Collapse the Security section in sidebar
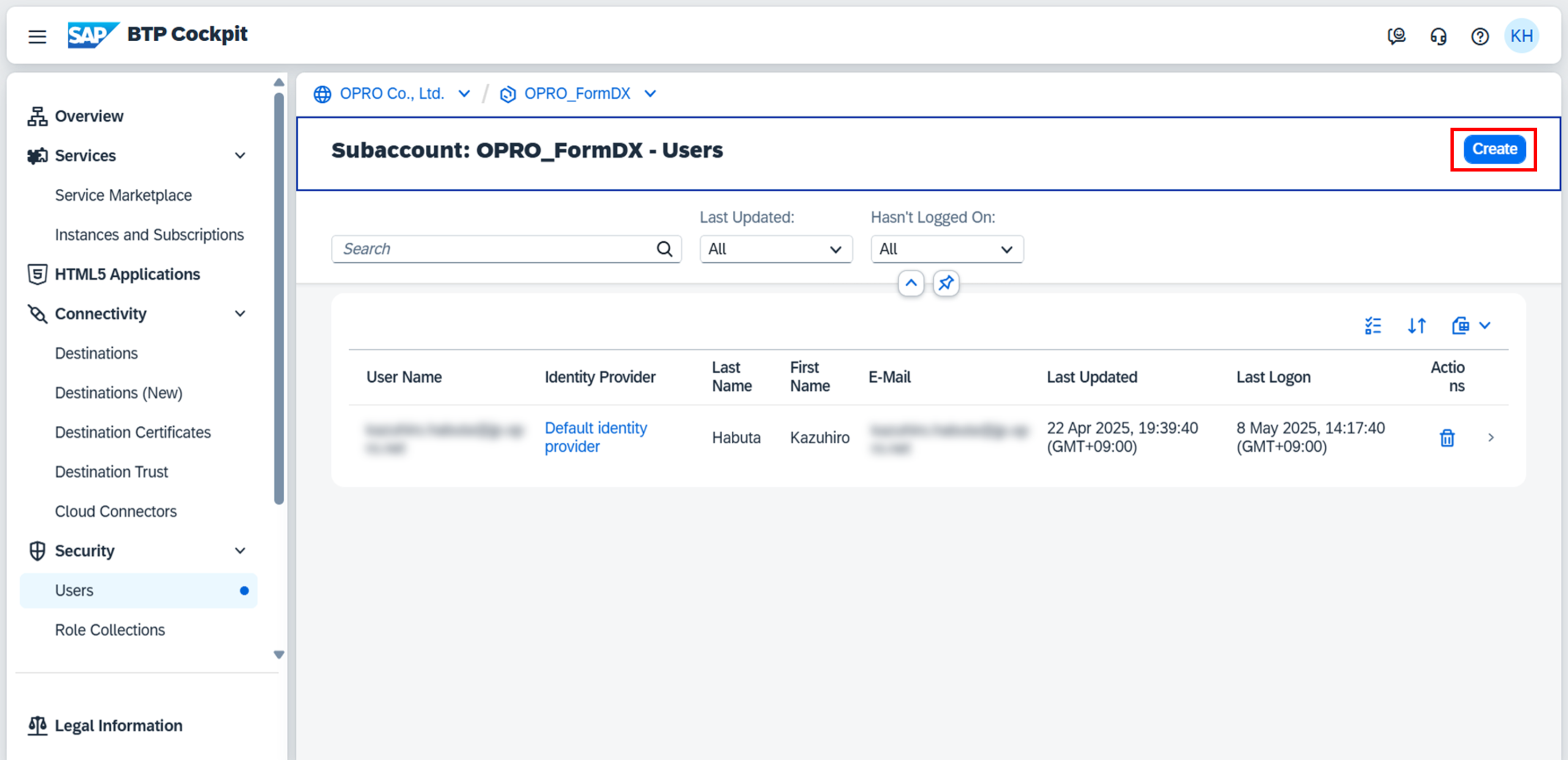Screen dimensions: 1568x760 click(240, 550)
